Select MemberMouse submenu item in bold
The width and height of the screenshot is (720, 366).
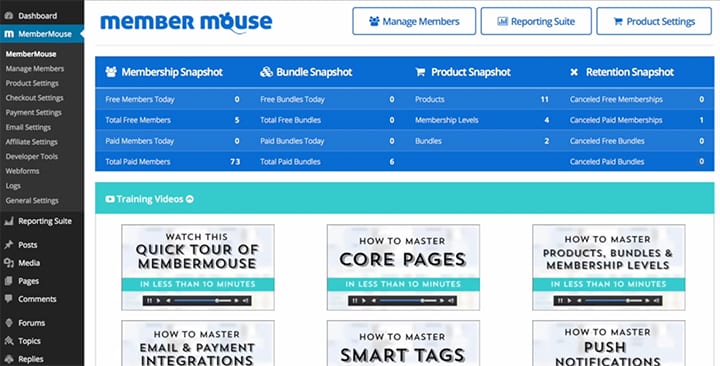pos(31,54)
